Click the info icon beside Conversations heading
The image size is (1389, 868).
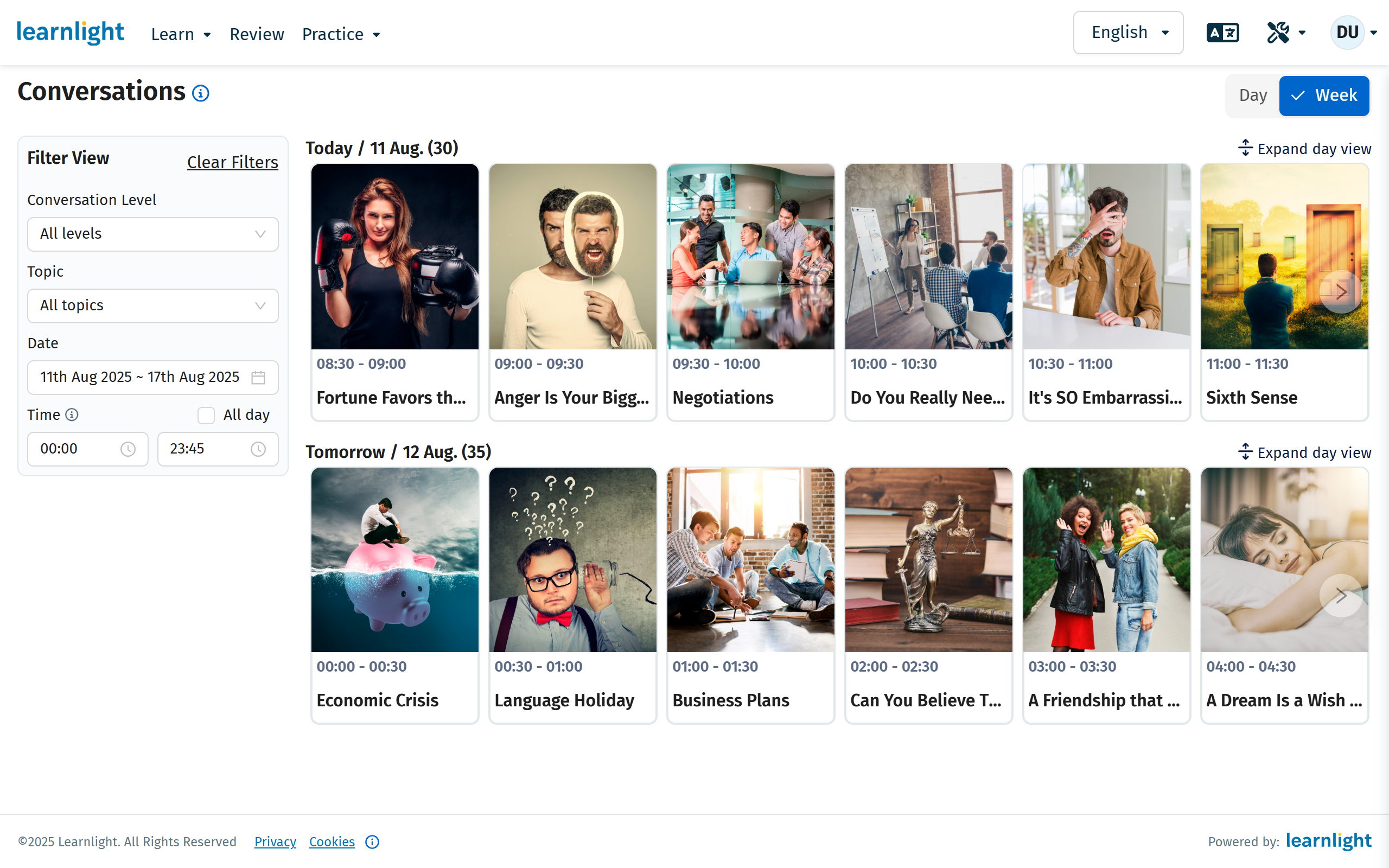click(x=200, y=93)
